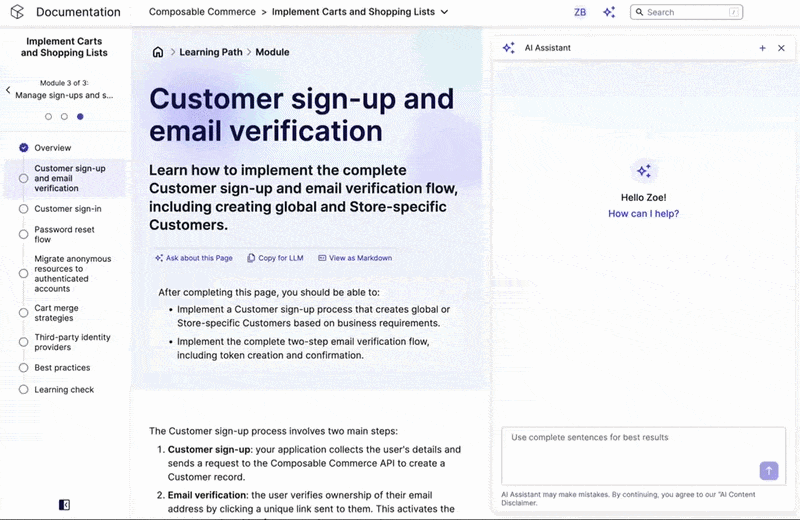Open Cart merge strategies page
The height and width of the screenshot is (520, 800).
point(56,313)
